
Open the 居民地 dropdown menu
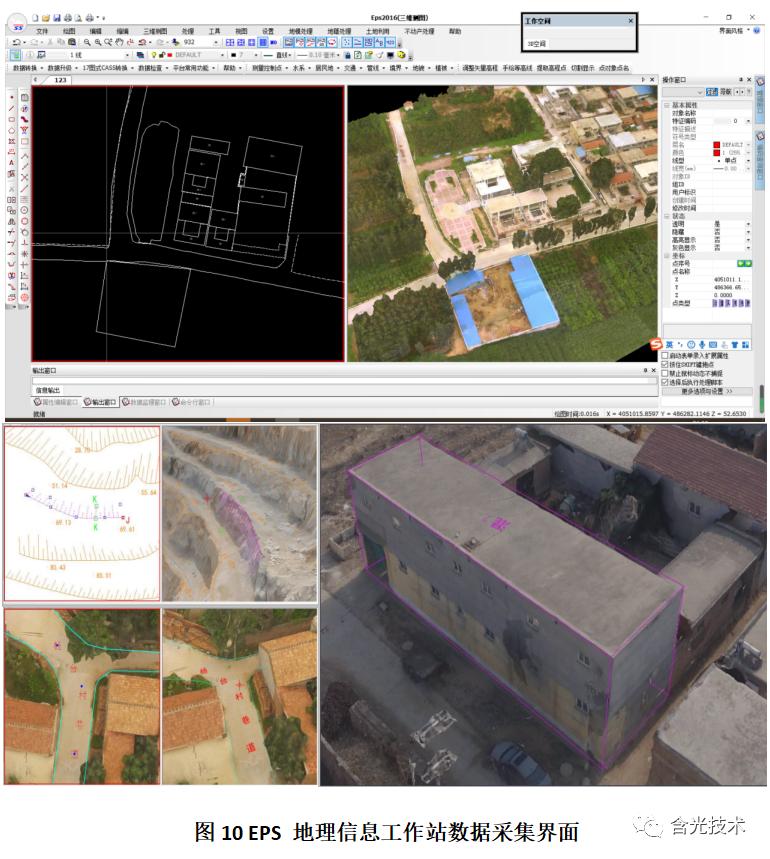pos(325,68)
